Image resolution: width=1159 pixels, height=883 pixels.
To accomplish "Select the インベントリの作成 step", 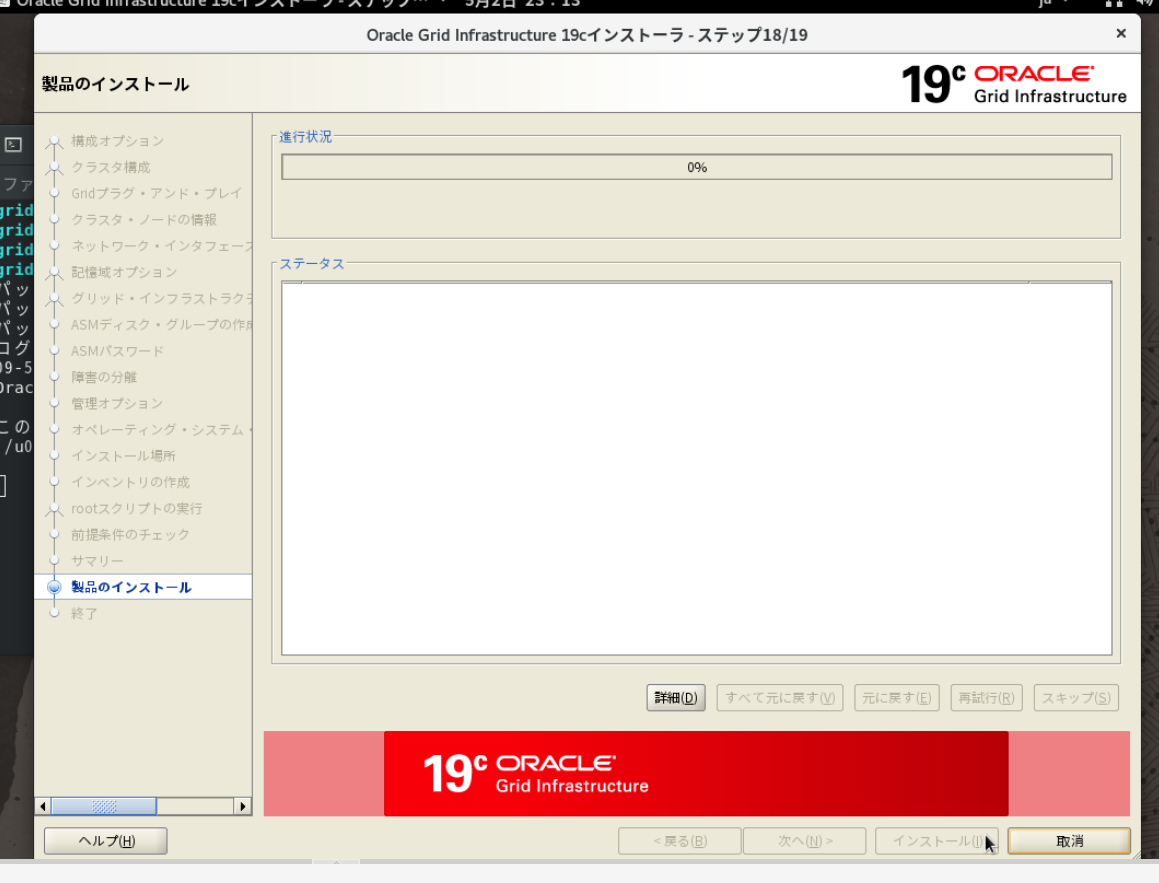I will point(131,482).
